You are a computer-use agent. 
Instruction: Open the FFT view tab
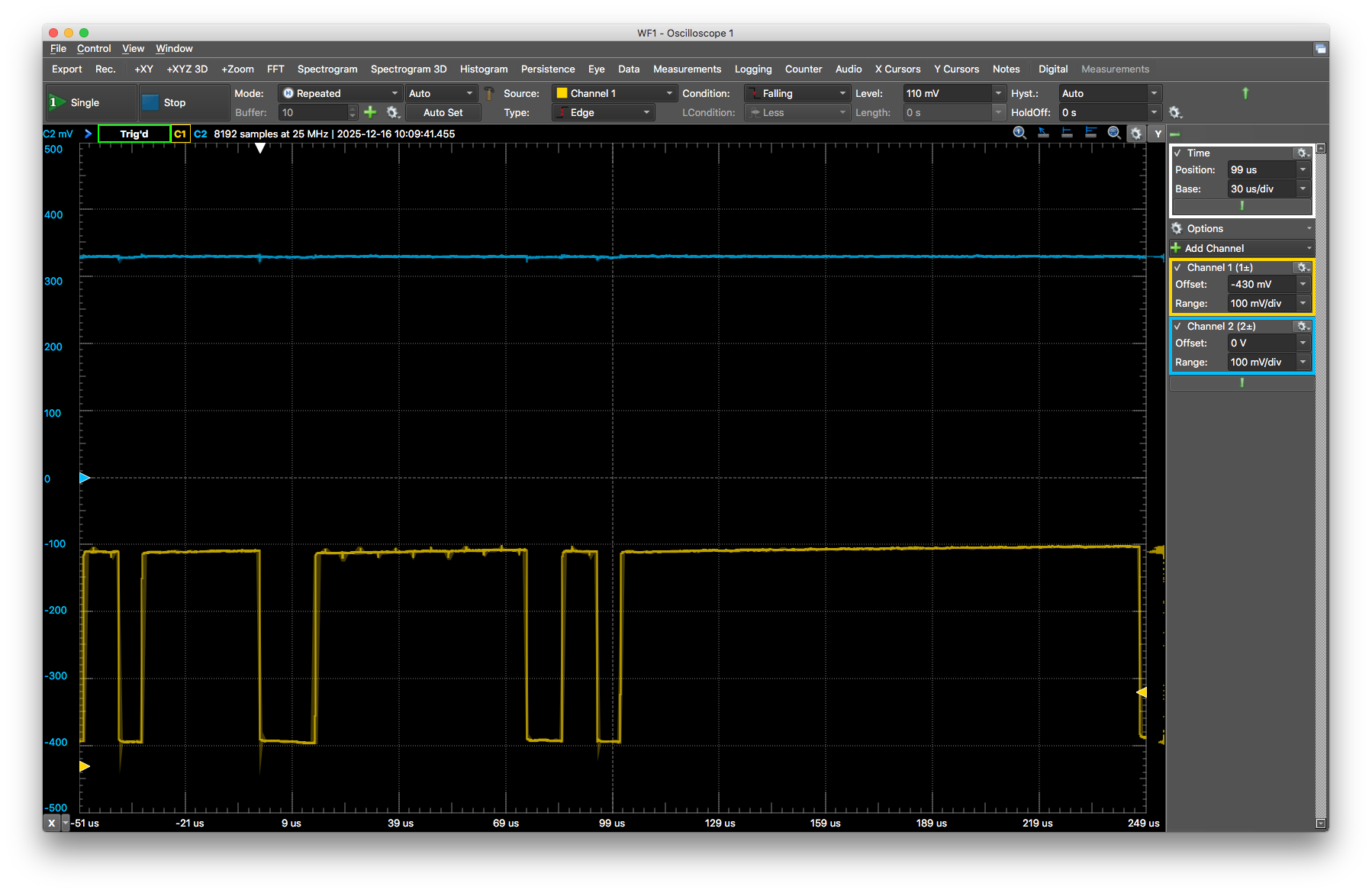[275, 69]
